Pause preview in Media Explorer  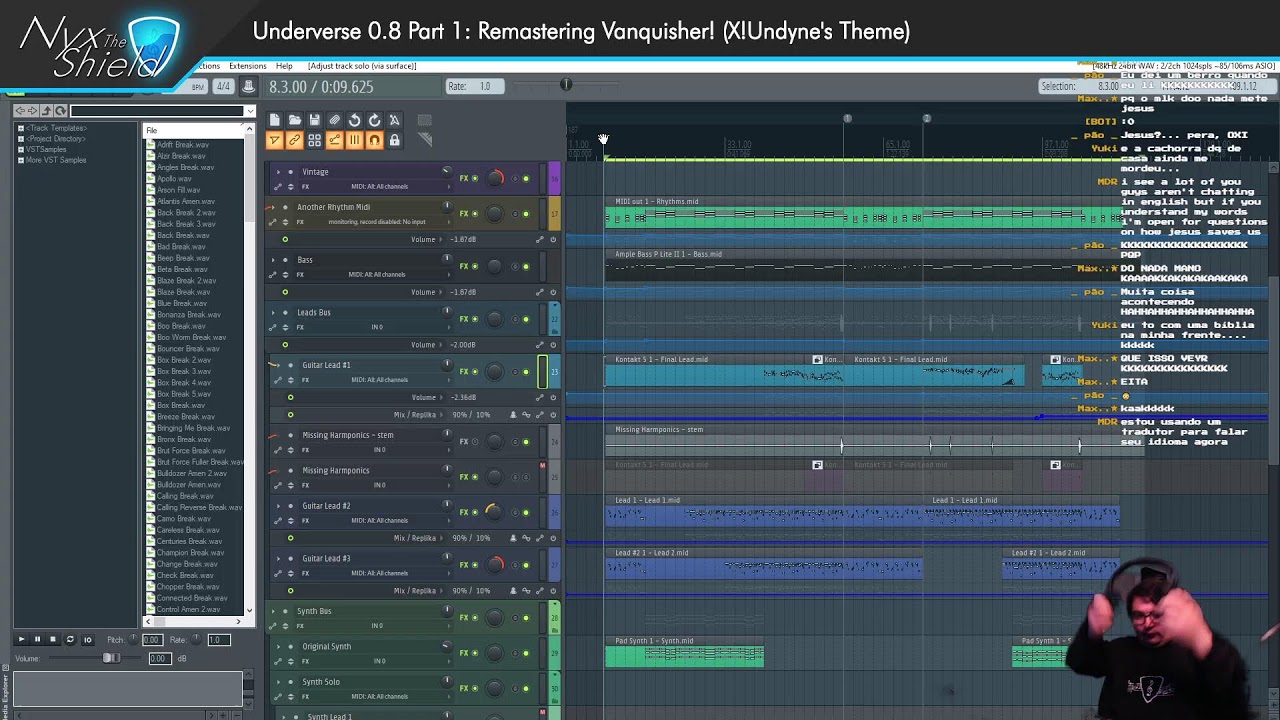[37, 640]
